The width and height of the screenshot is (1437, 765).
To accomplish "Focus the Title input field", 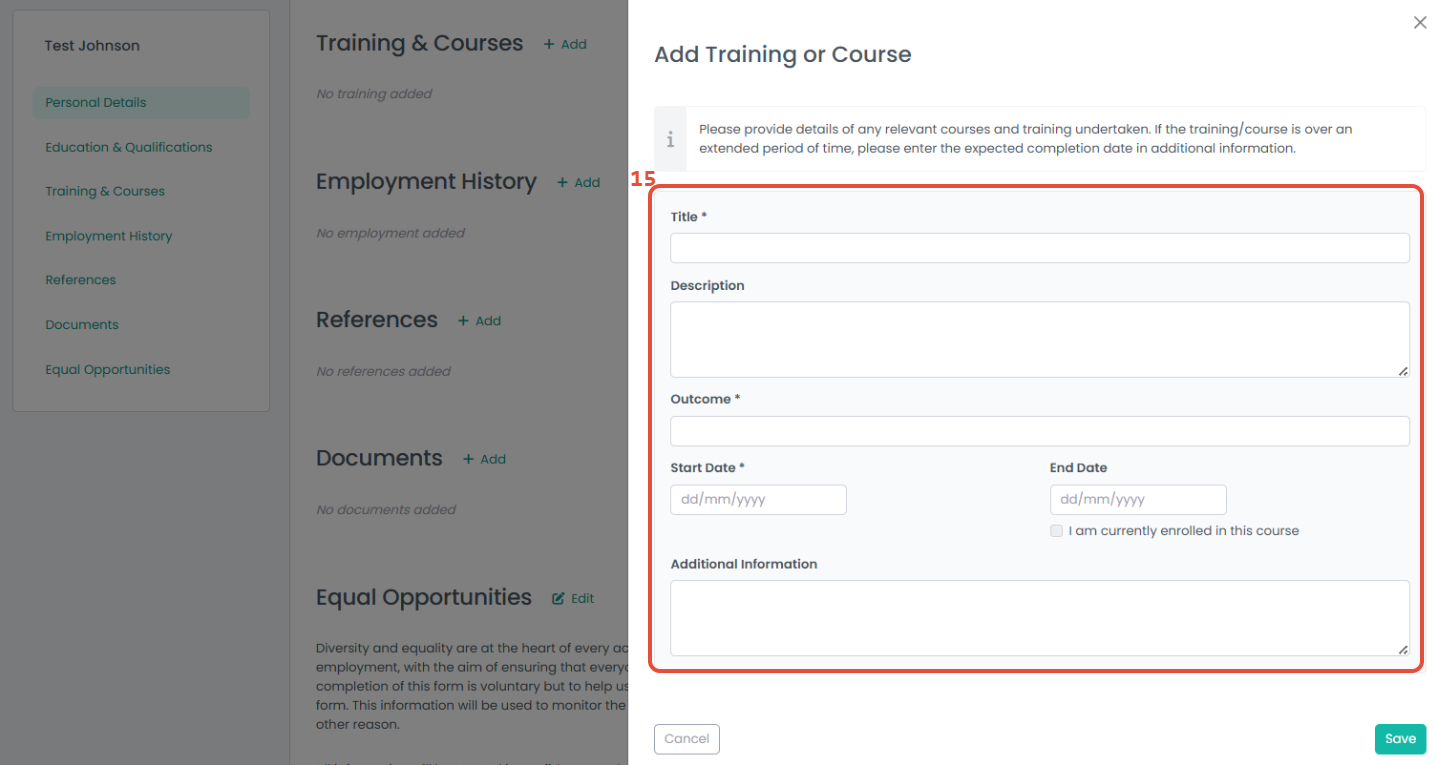I will pyautogui.click(x=1040, y=248).
